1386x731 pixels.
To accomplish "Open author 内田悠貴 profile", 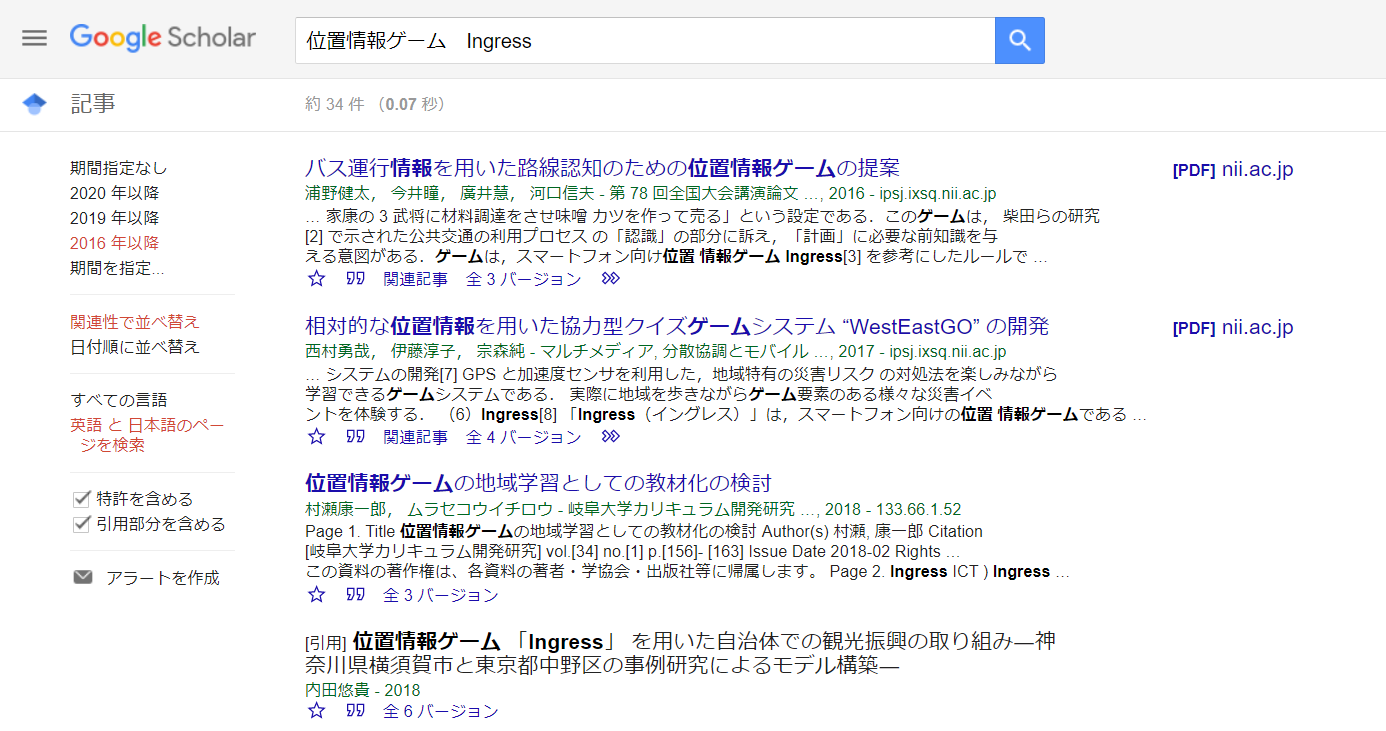I will pyautogui.click(x=337, y=690).
